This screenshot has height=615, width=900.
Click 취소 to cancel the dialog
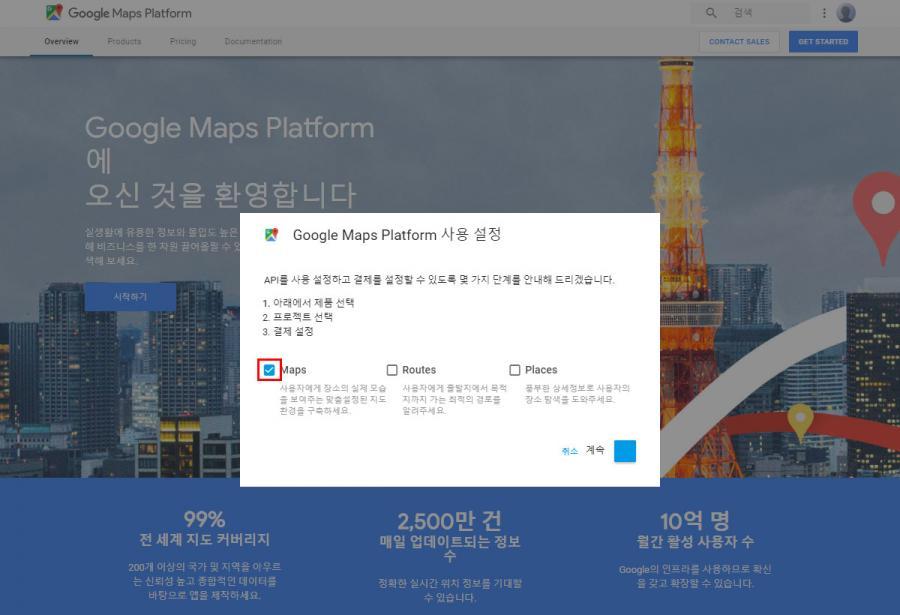pyautogui.click(x=569, y=451)
